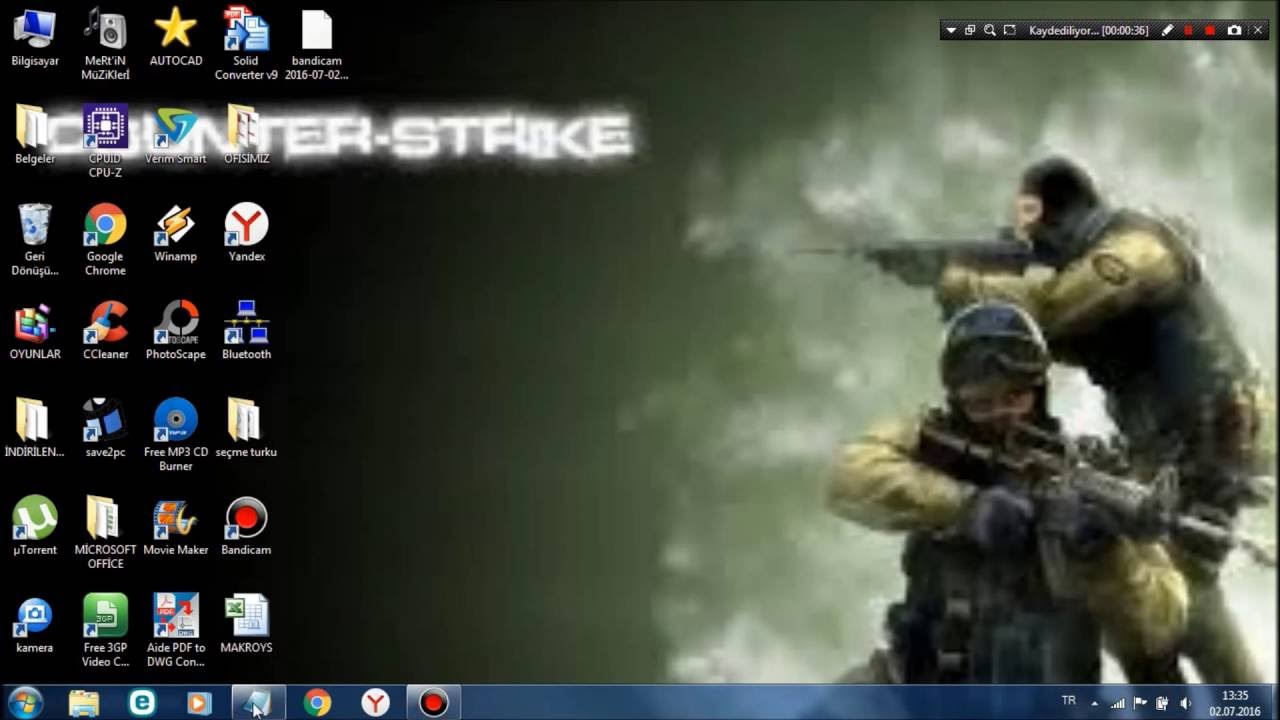Screen dimensions: 1280x720
Task: Open Action Center flag icon
Action: click(x=1140, y=703)
